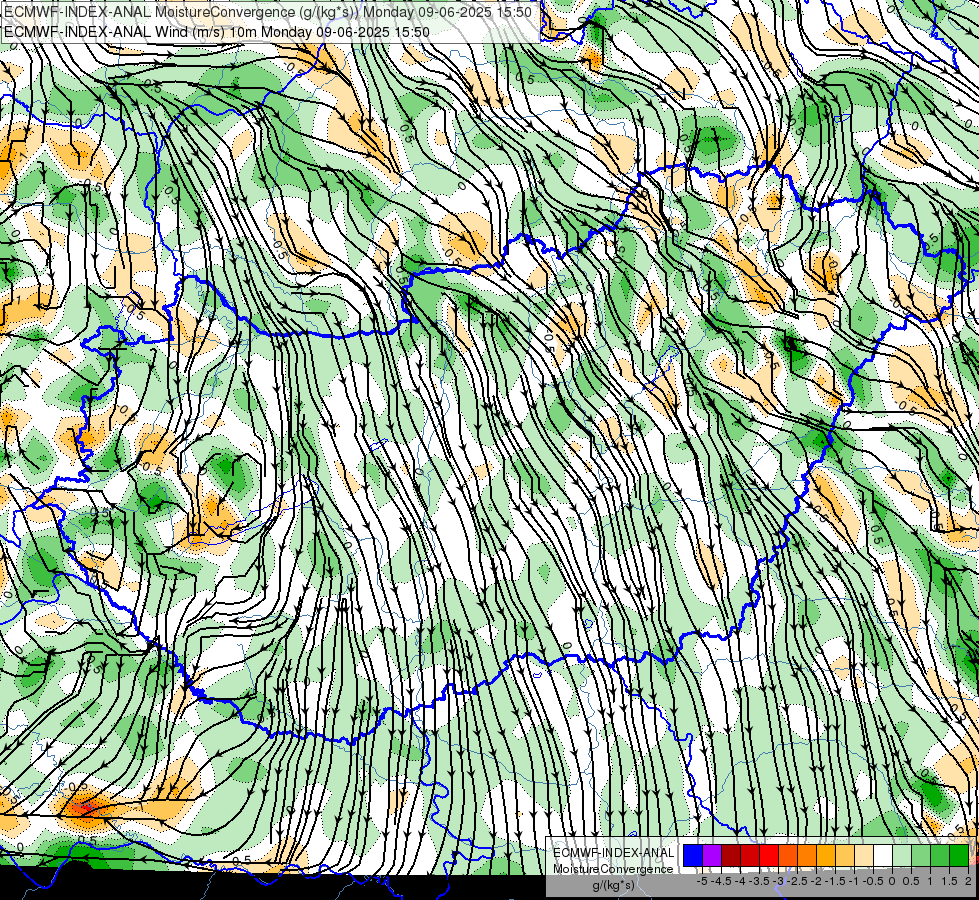
Task: Click the blue legend swatch below -5
Action: (693, 855)
